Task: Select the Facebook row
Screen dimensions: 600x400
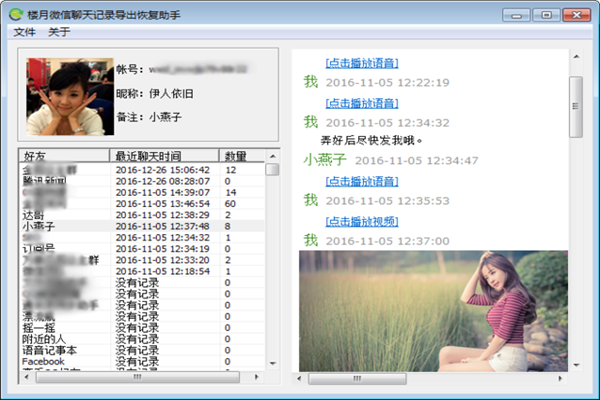Action: coord(142,361)
